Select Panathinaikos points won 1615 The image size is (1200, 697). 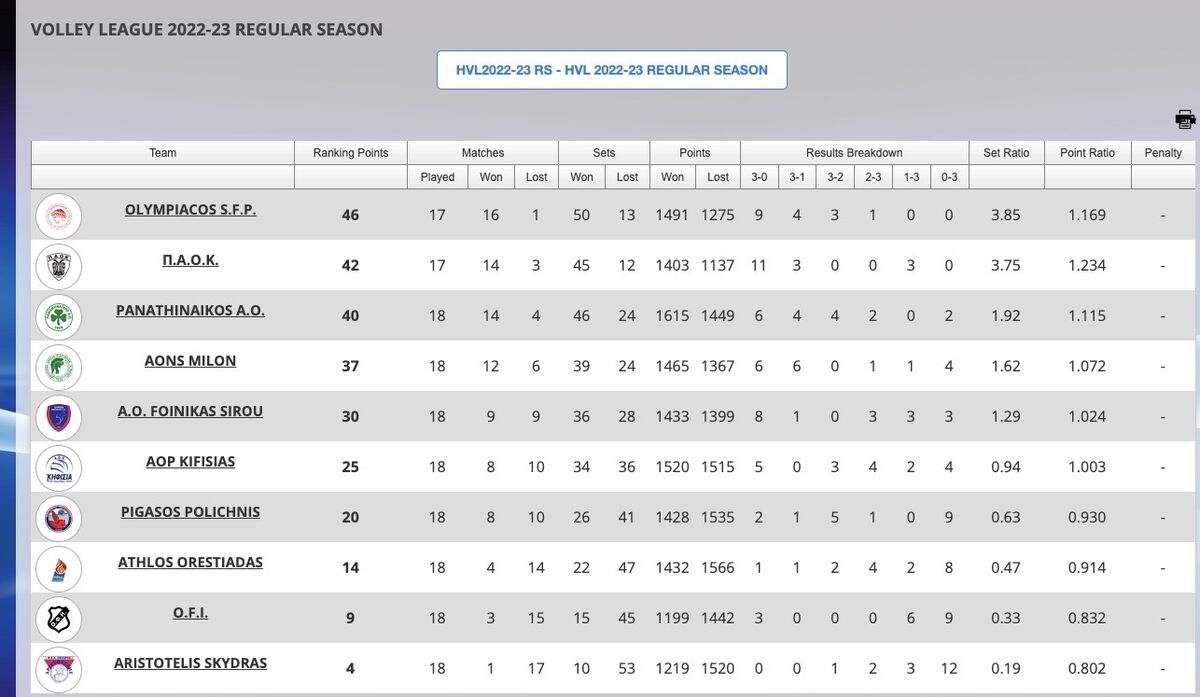tap(672, 315)
